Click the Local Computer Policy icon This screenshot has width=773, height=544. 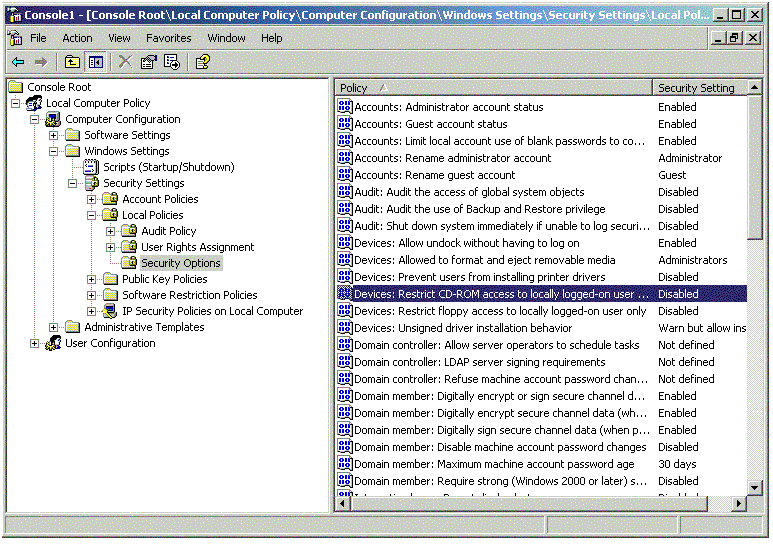pos(34,103)
